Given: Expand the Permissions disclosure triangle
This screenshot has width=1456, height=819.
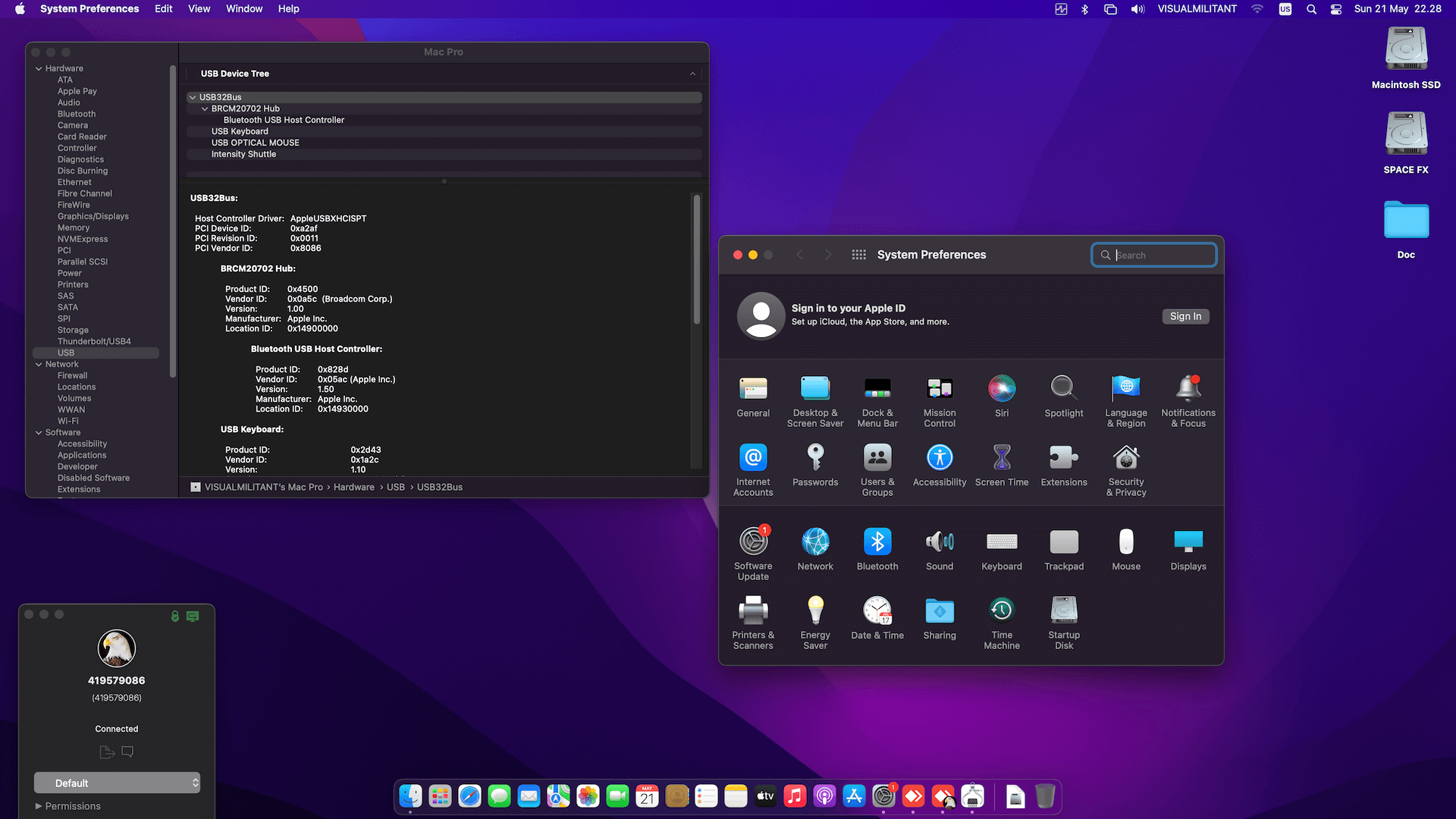Looking at the screenshot, I should (x=39, y=806).
